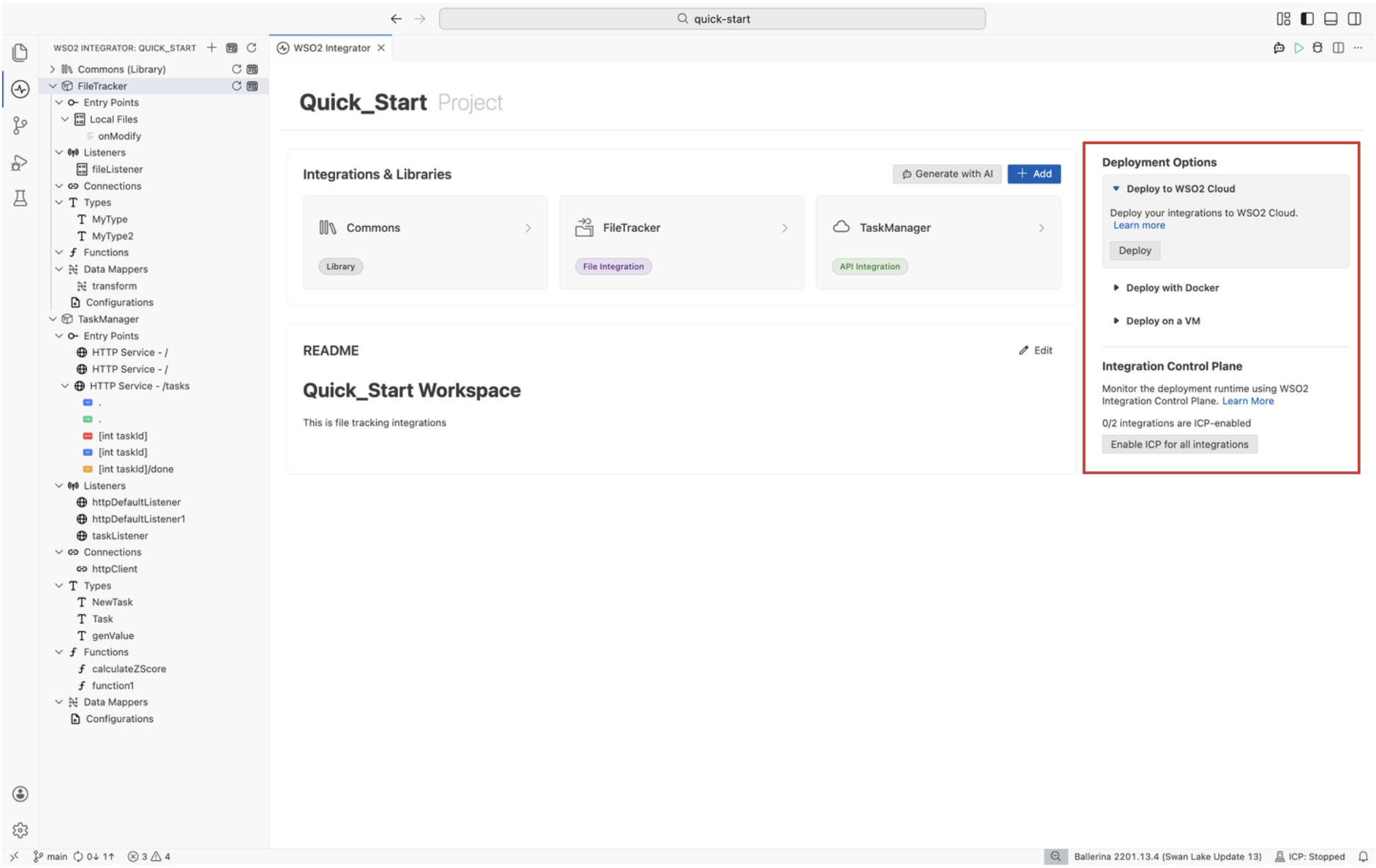Click Enable ICP for all integrations
Screen dimensions: 1376x868
(1179, 445)
